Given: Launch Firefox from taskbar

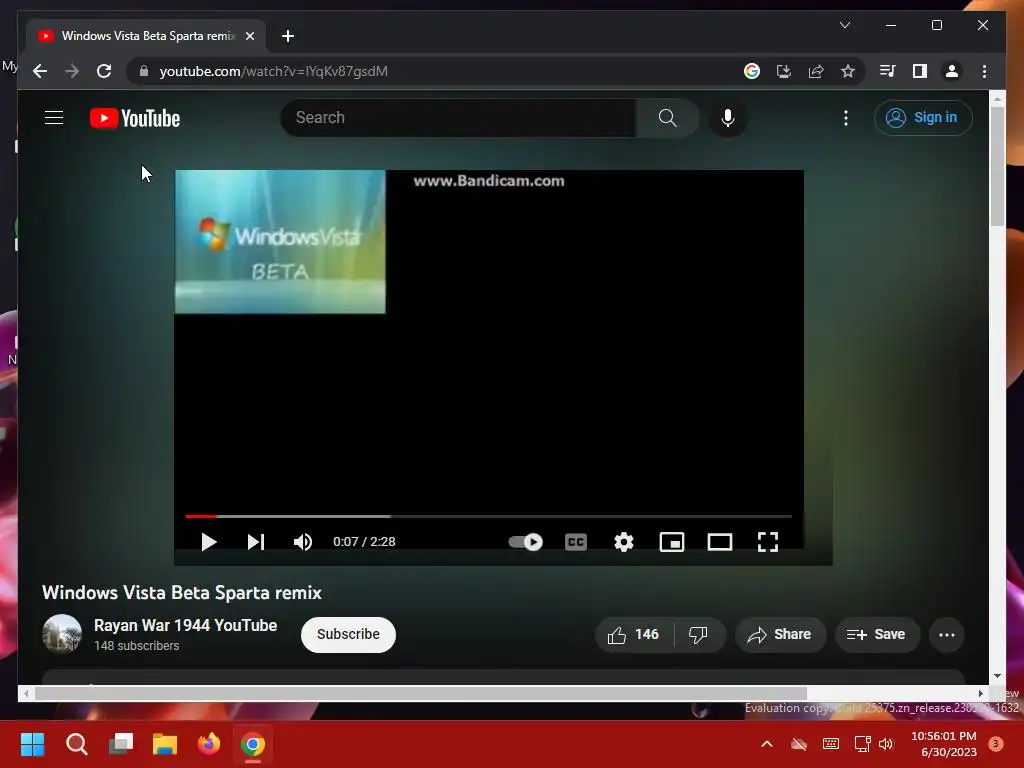Looking at the screenshot, I should coord(209,744).
